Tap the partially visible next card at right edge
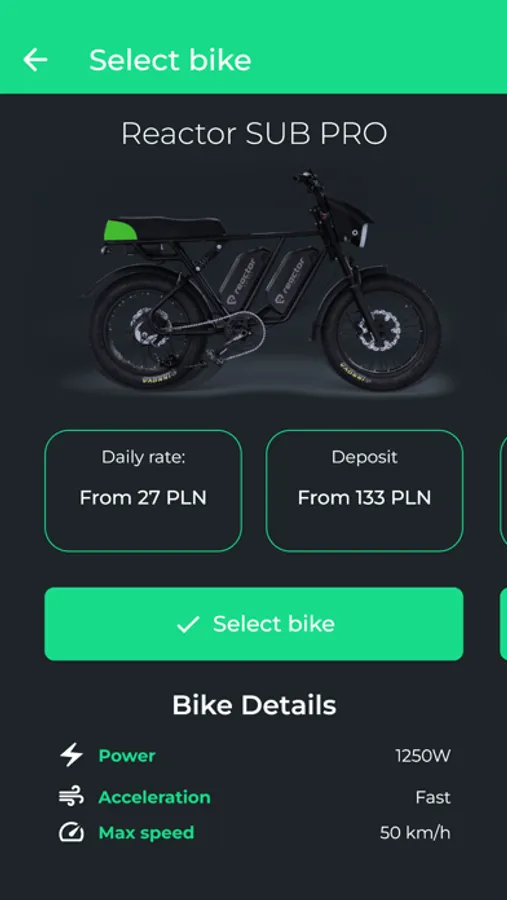The image size is (507, 900). [x=504, y=491]
